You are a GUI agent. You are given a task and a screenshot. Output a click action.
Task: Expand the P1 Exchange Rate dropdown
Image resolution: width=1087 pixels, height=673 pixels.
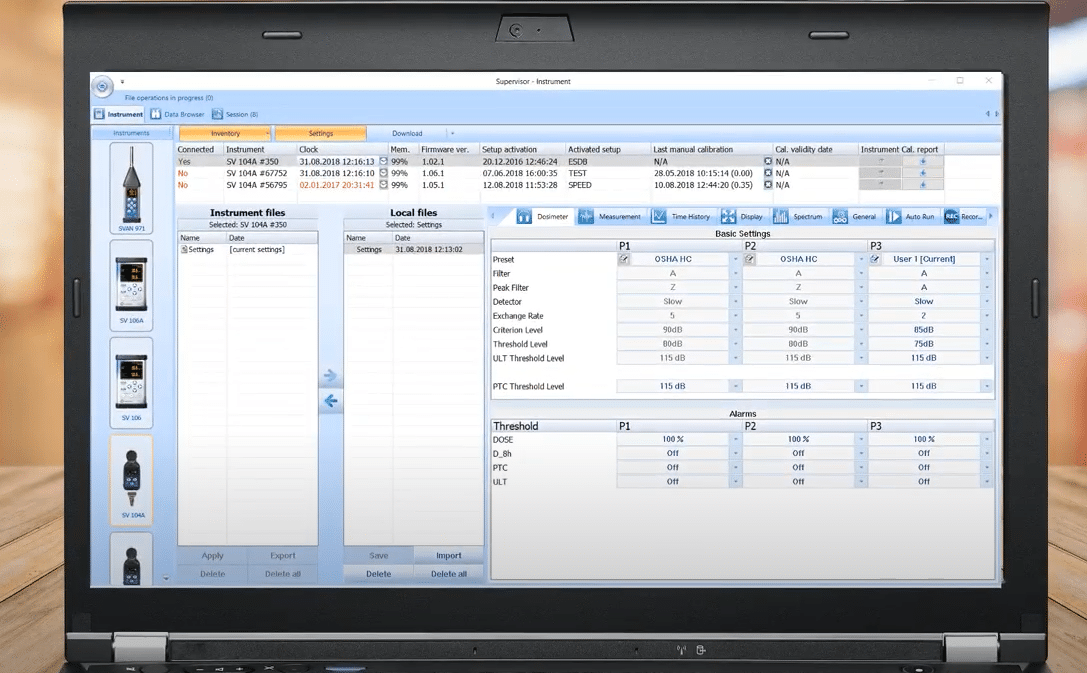click(735, 316)
